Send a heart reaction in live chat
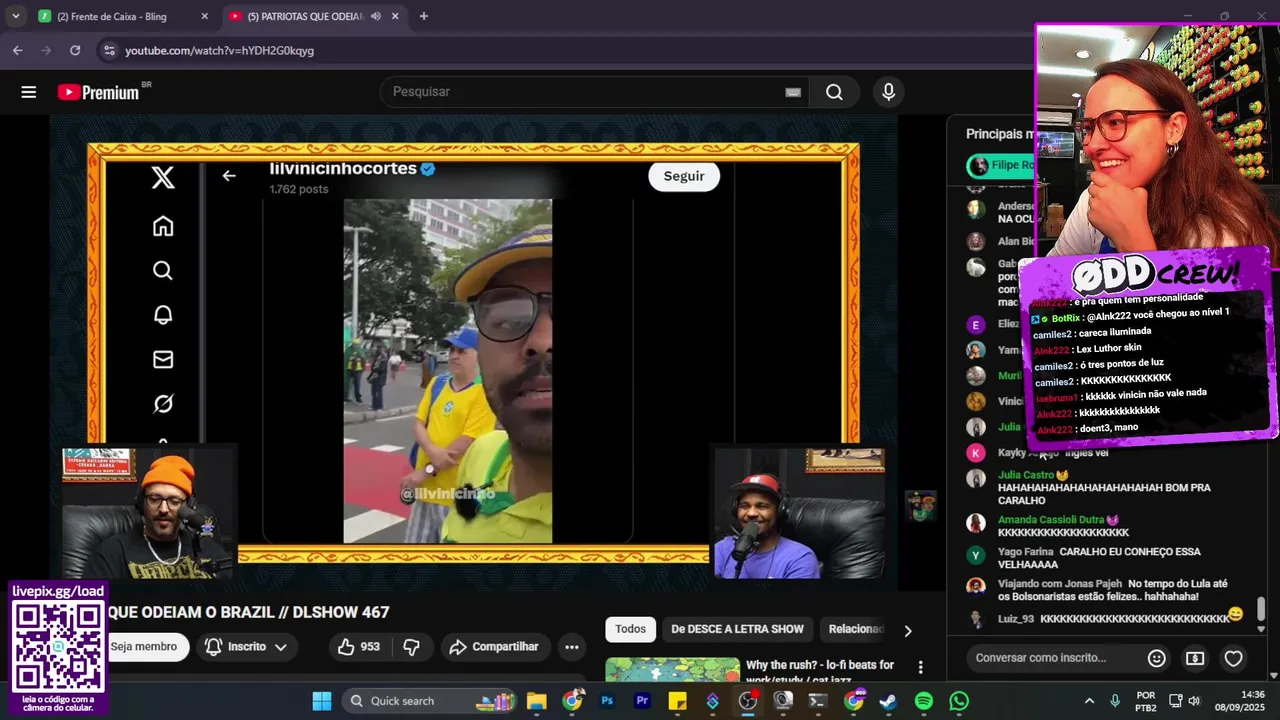This screenshot has height=720, width=1280. [x=1233, y=658]
